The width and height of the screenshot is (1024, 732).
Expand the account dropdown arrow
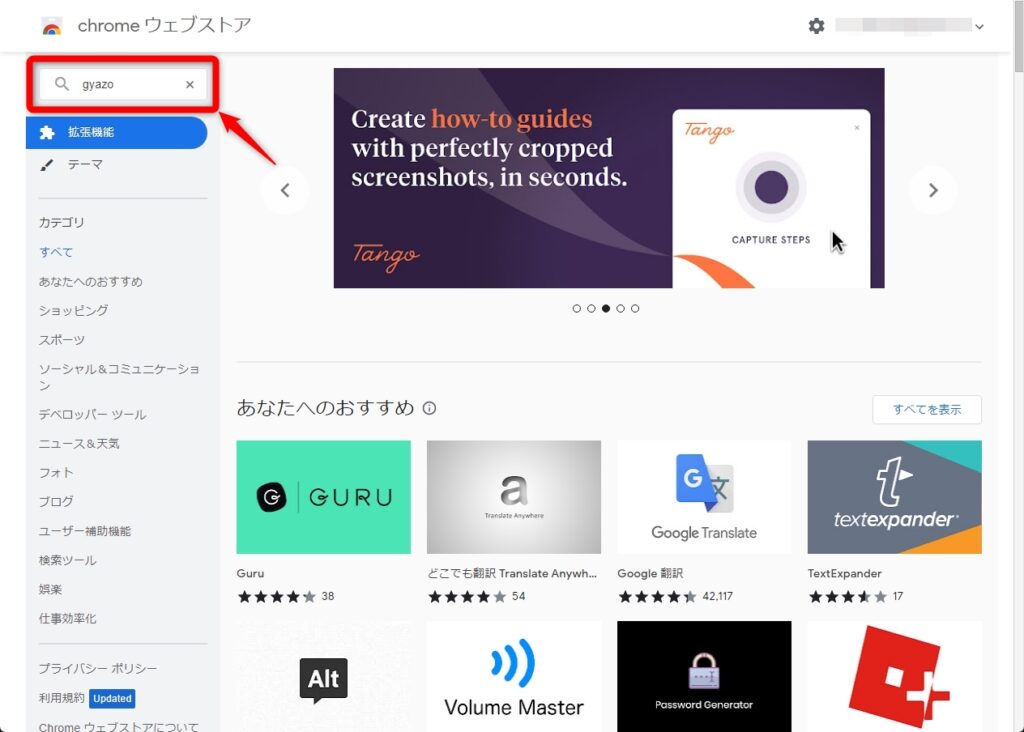[x=979, y=27]
